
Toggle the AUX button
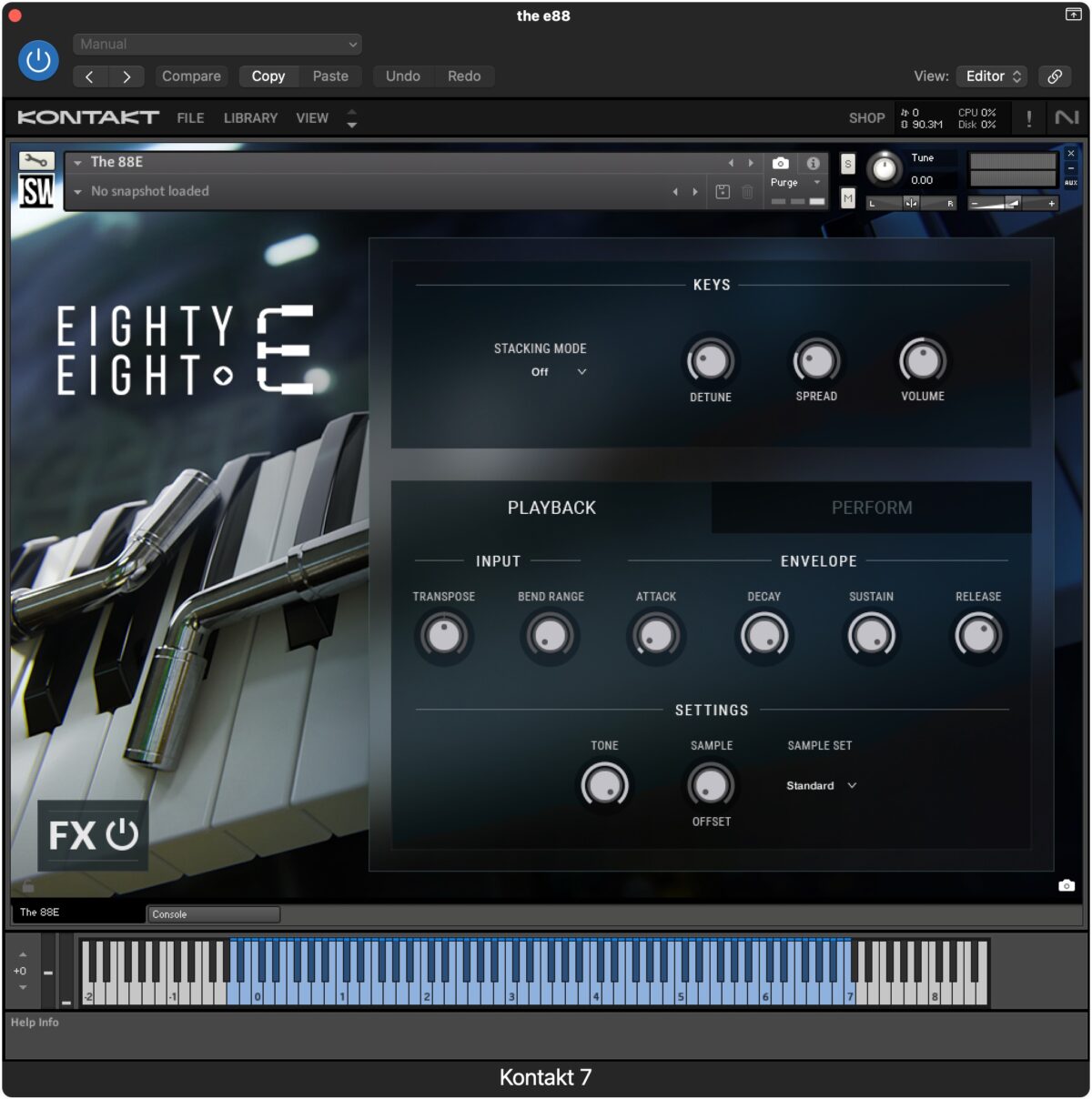click(x=1071, y=183)
